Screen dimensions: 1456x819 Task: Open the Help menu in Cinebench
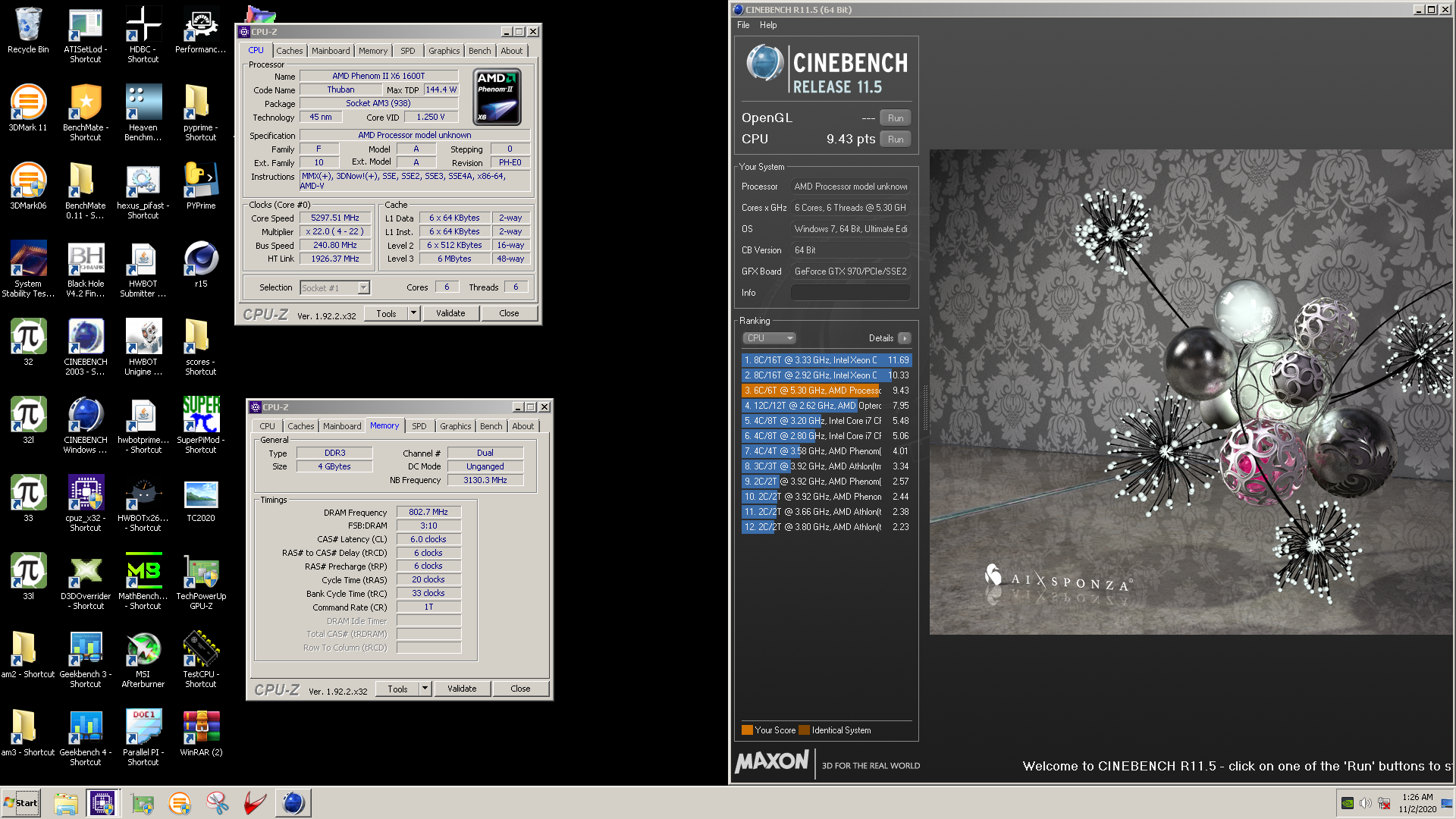click(768, 25)
